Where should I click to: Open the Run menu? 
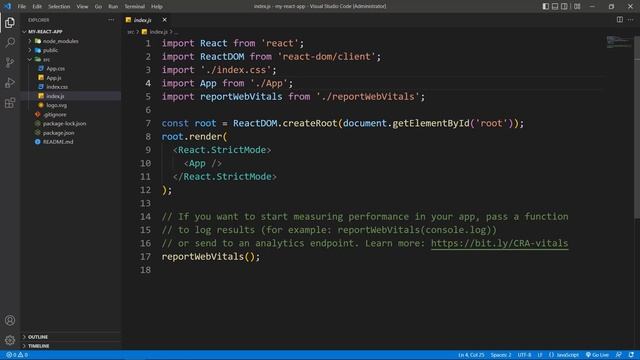tap(113, 6)
